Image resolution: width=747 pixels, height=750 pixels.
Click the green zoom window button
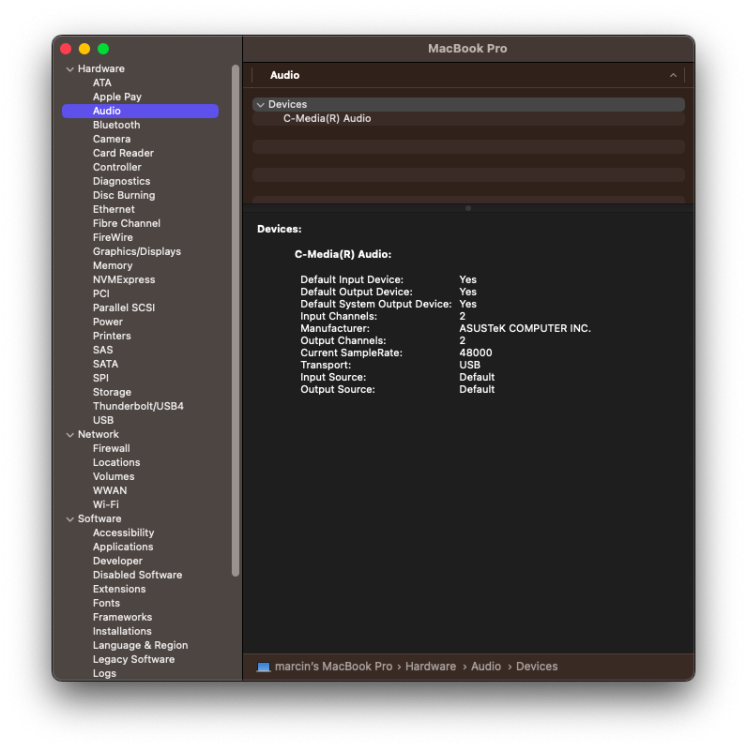tap(103, 49)
